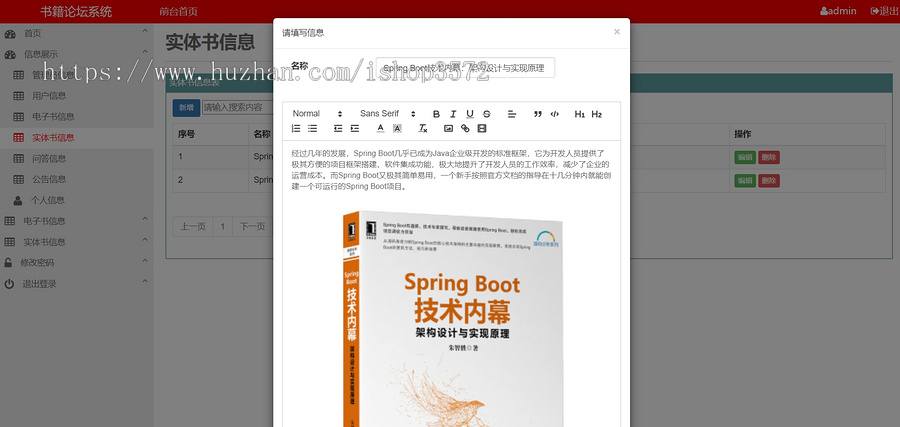Open 用户信息 in the sidebar
The image size is (900, 427).
[49, 96]
